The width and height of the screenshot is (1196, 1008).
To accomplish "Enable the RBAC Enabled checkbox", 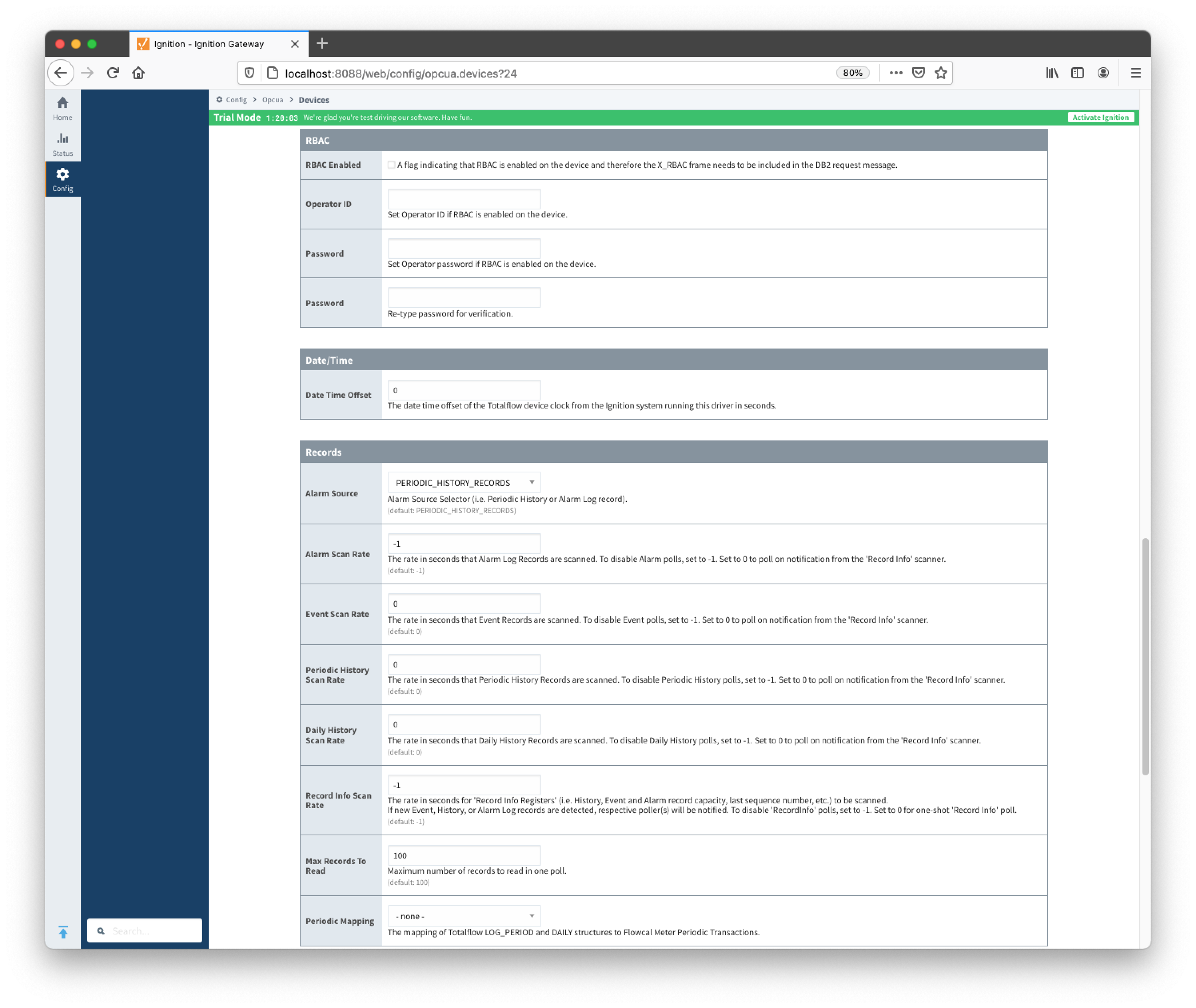I will click(391, 165).
